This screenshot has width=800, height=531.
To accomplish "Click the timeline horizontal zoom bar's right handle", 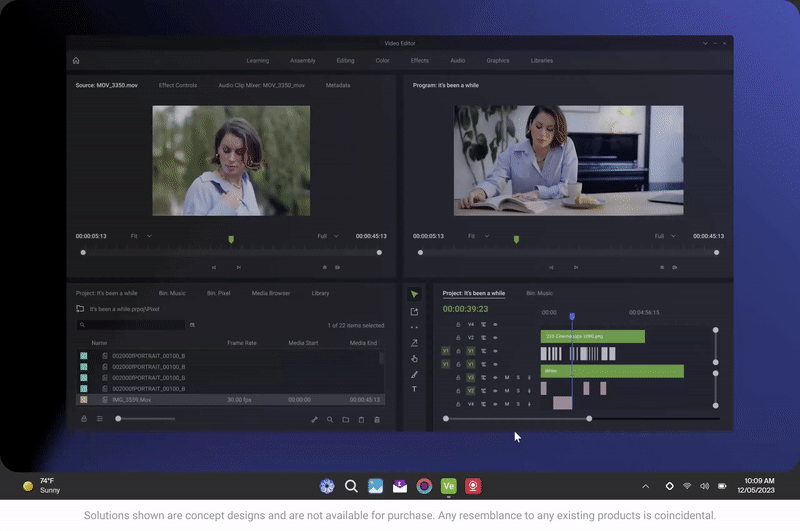I will tap(589, 419).
